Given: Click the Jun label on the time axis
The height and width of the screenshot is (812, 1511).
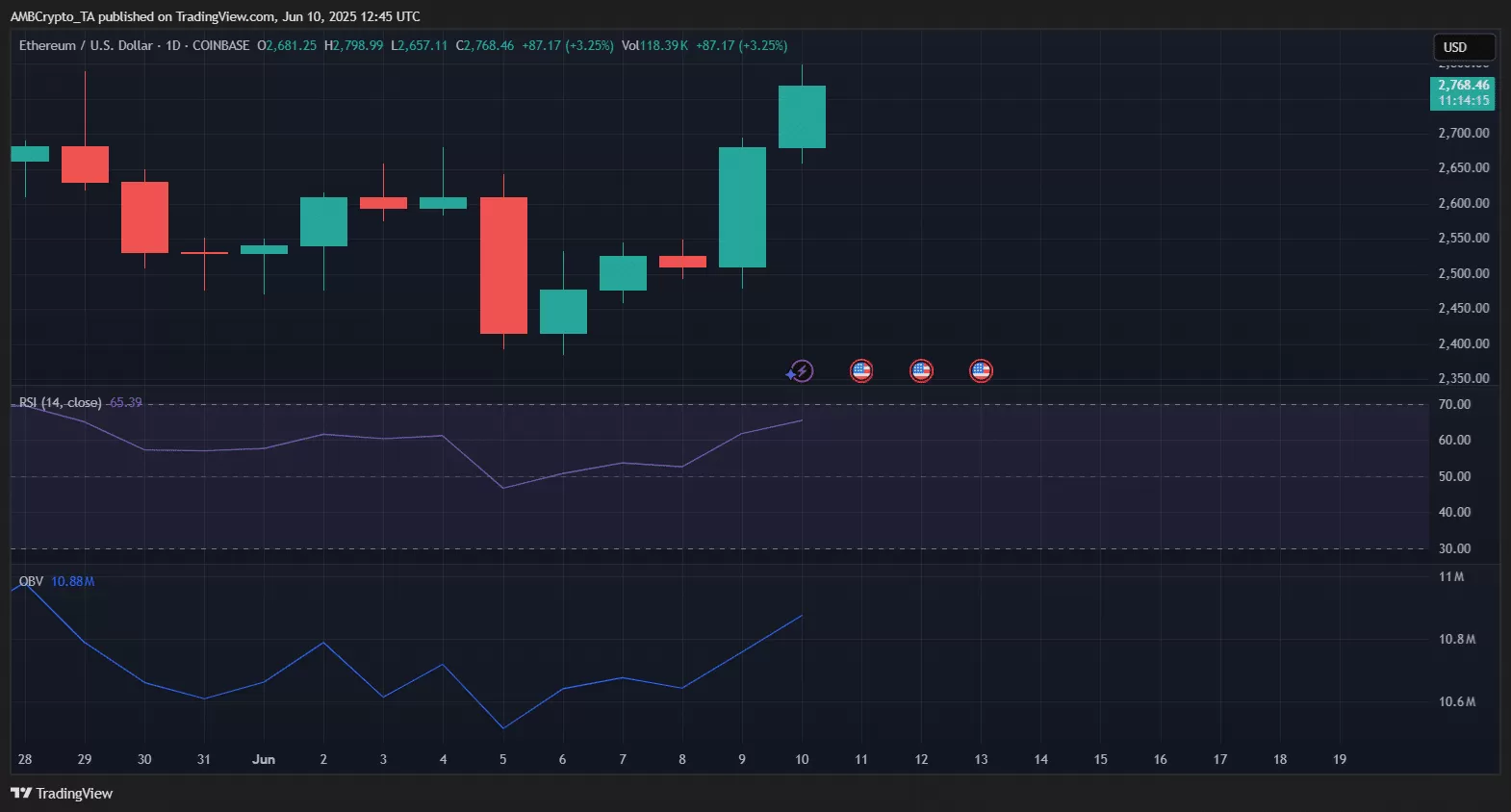Looking at the screenshot, I should click(264, 759).
